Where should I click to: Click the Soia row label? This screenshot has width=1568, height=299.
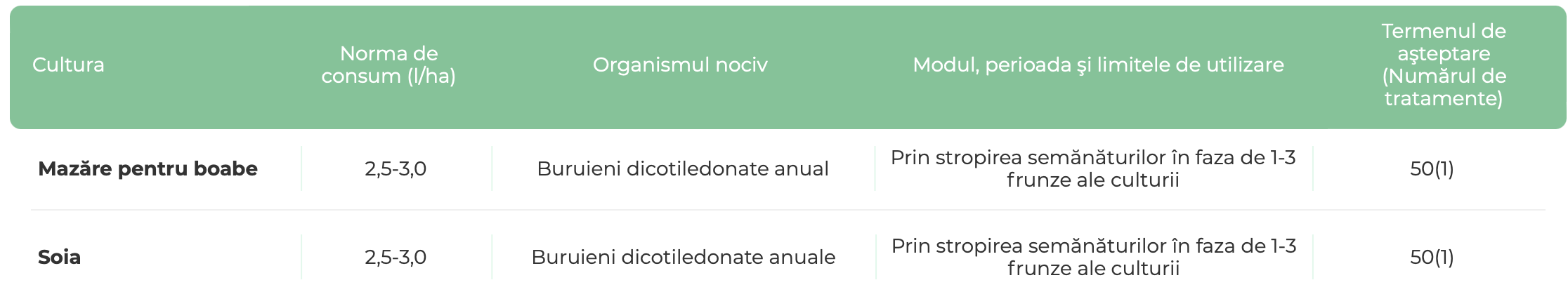pyautogui.click(x=59, y=258)
